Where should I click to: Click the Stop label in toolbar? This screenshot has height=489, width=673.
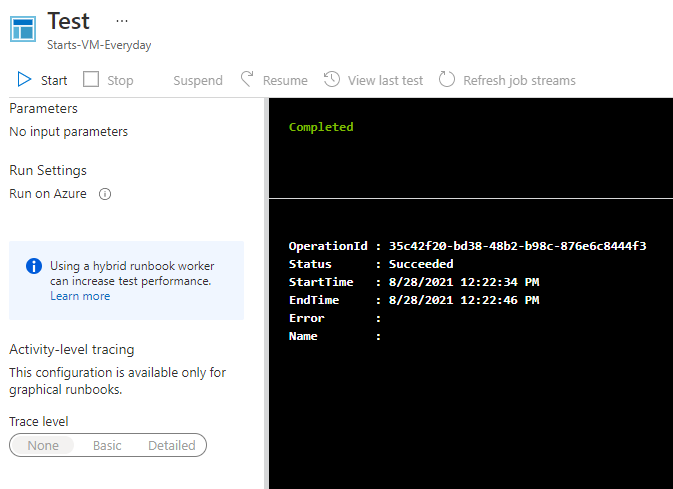(x=120, y=80)
